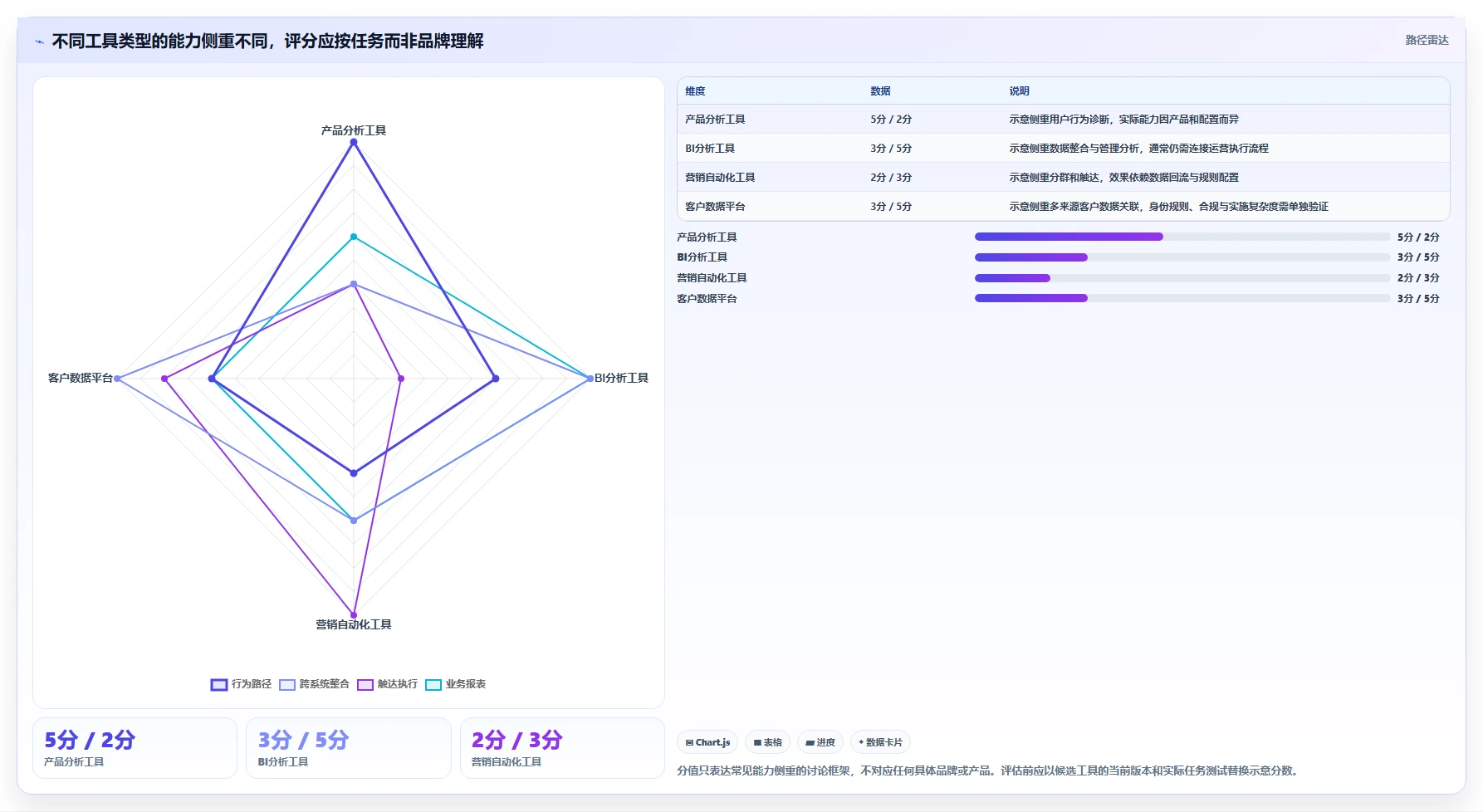Click the 客户数据平台 radar axis label
Screen dimensions: 1483x812
(81, 378)
